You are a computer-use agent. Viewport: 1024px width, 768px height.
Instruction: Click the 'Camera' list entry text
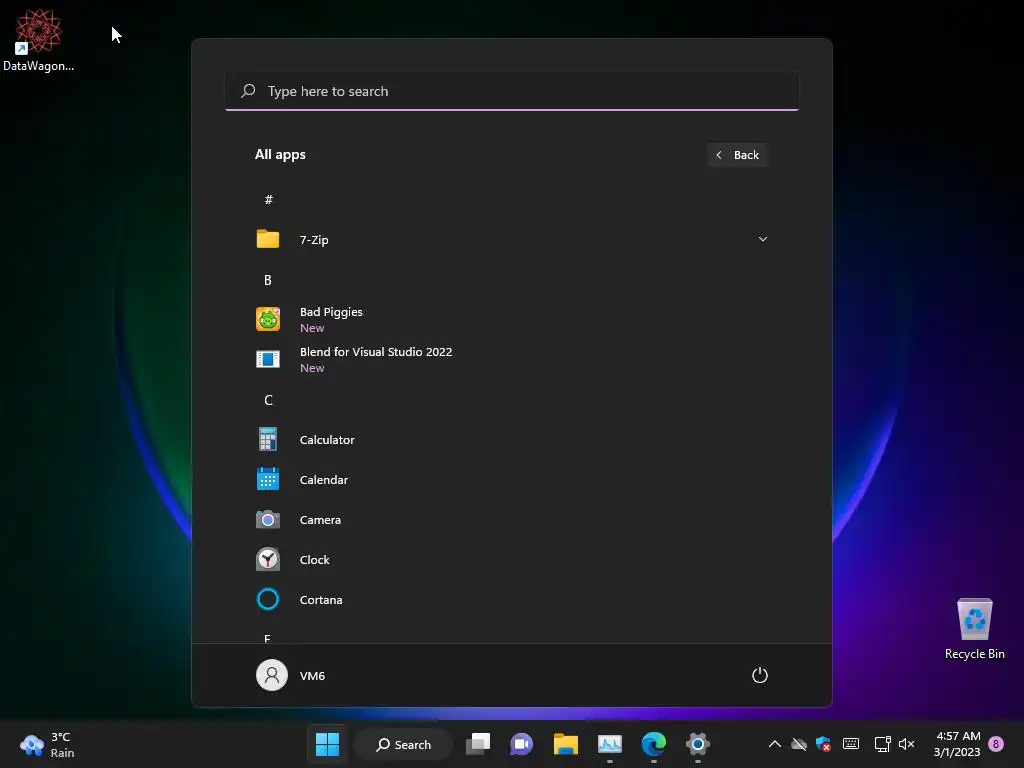pyautogui.click(x=320, y=520)
